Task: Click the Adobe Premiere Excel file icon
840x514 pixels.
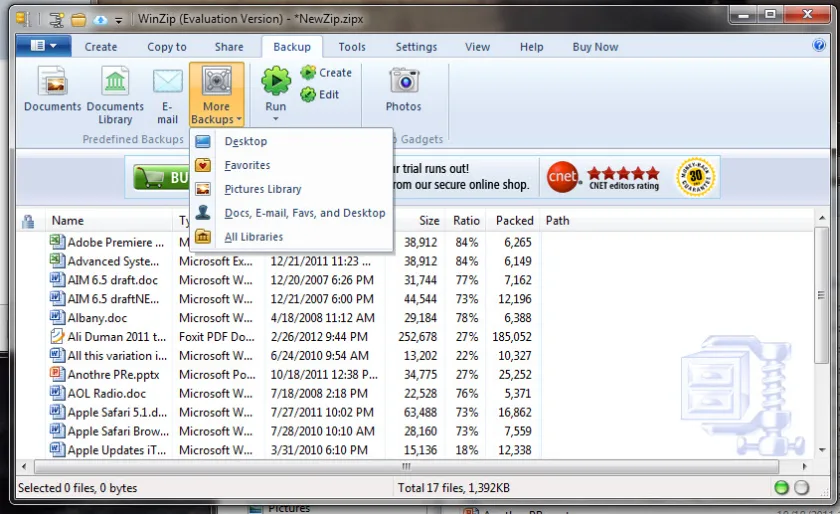Action: tap(57, 241)
